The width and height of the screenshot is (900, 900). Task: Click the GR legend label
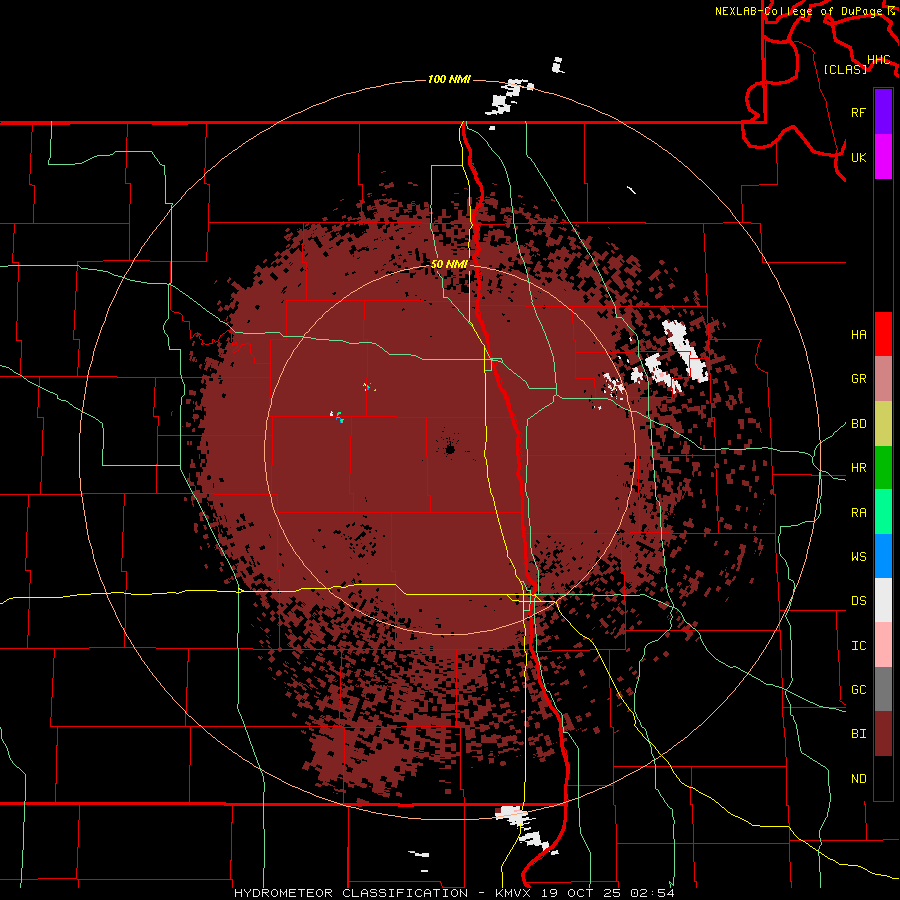click(x=858, y=379)
